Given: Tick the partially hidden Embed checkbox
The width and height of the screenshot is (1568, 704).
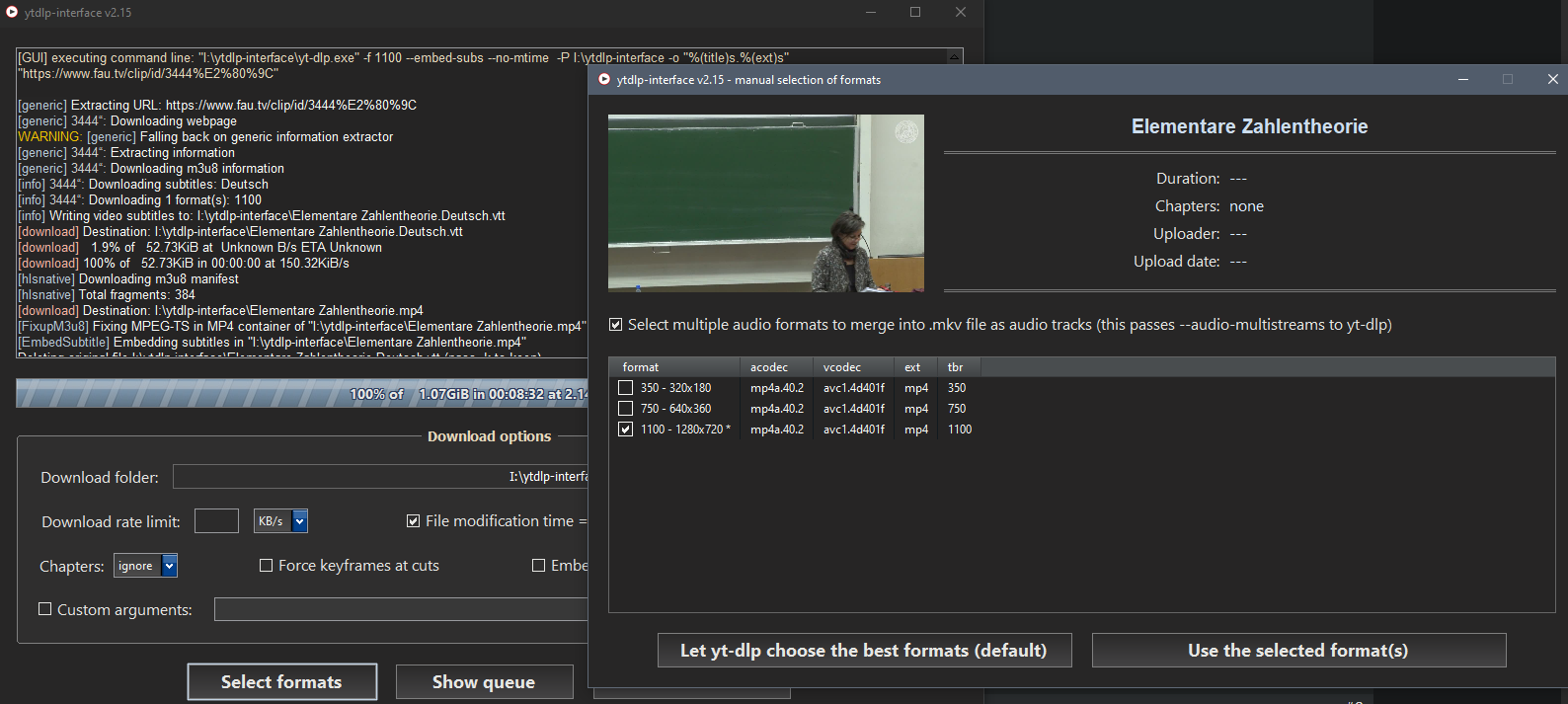Looking at the screenshot, I should [x=538, y=566].
